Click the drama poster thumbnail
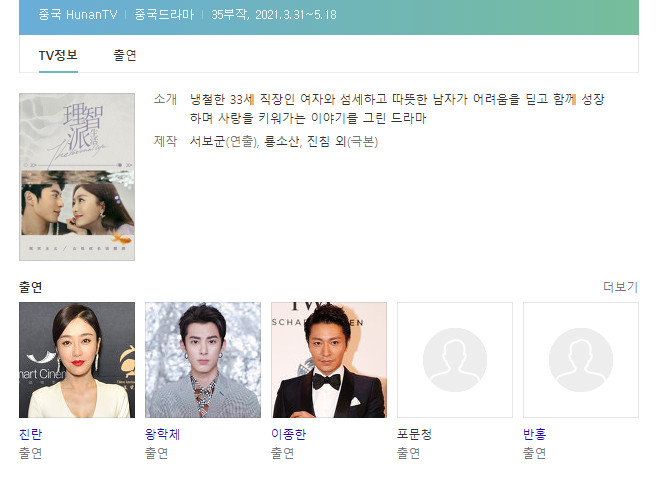Viewport: 661px width, 481px height. [77, 177]
